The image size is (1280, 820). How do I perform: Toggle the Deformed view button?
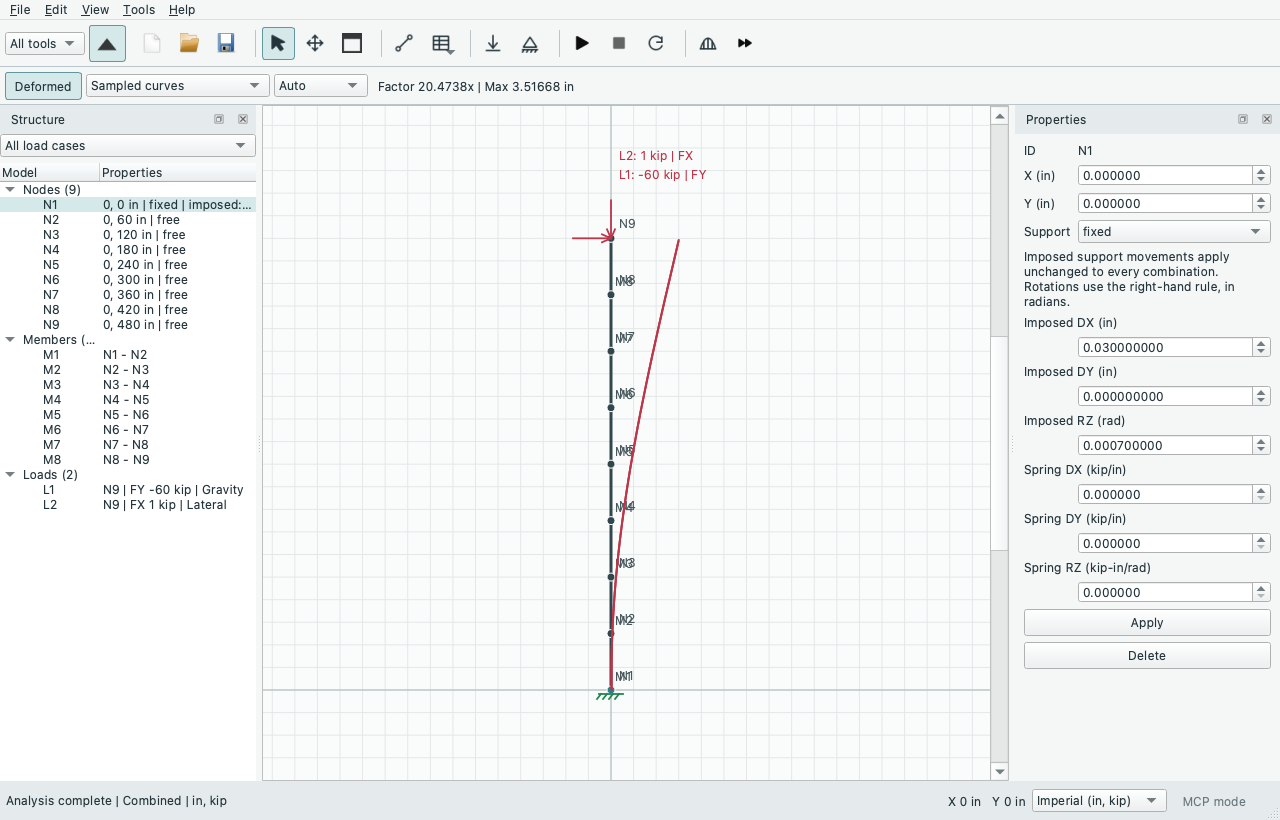[43, 86]
